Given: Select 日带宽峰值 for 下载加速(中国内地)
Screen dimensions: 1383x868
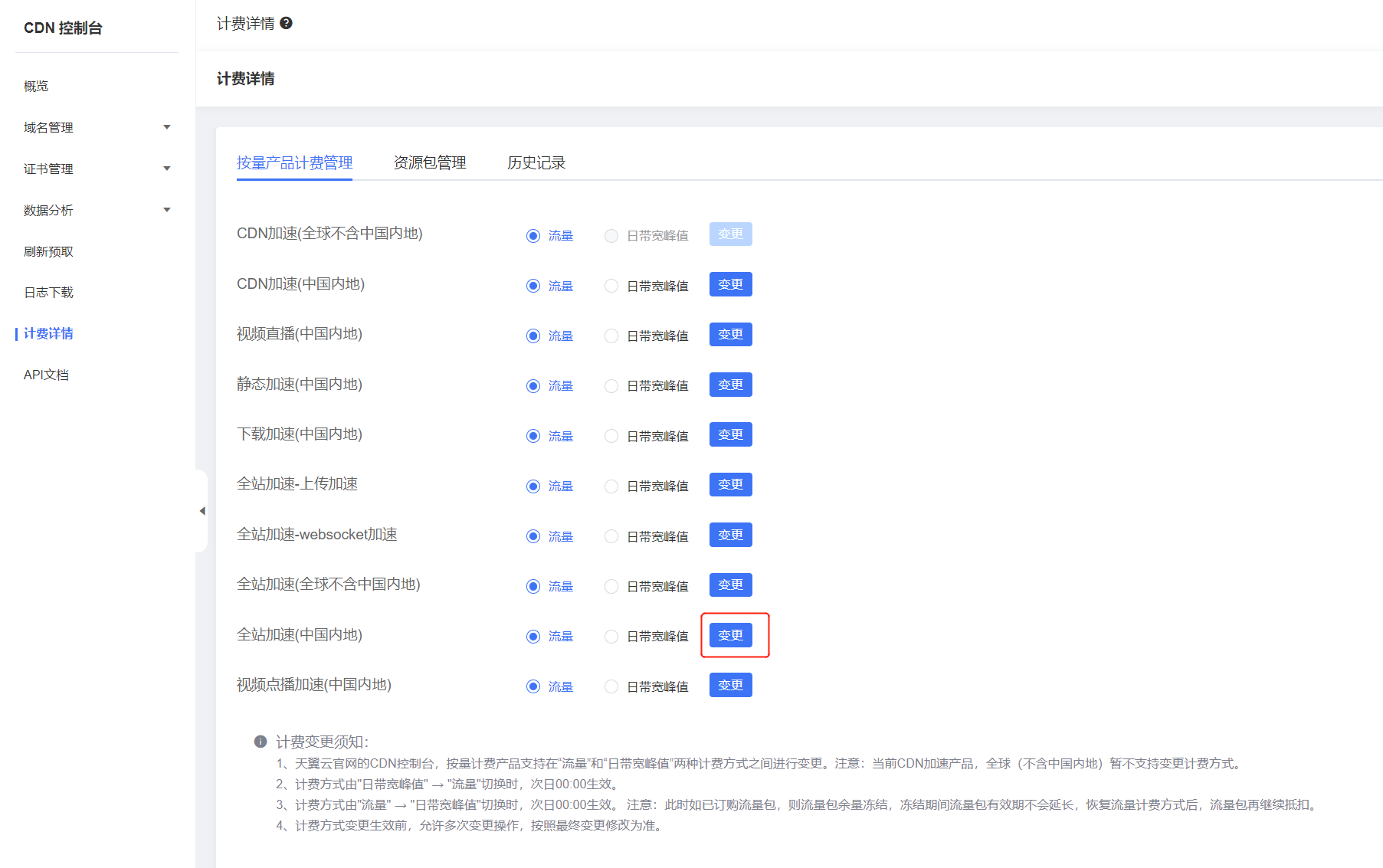Looking at the screenshot, I should click(x=646, y=436).
